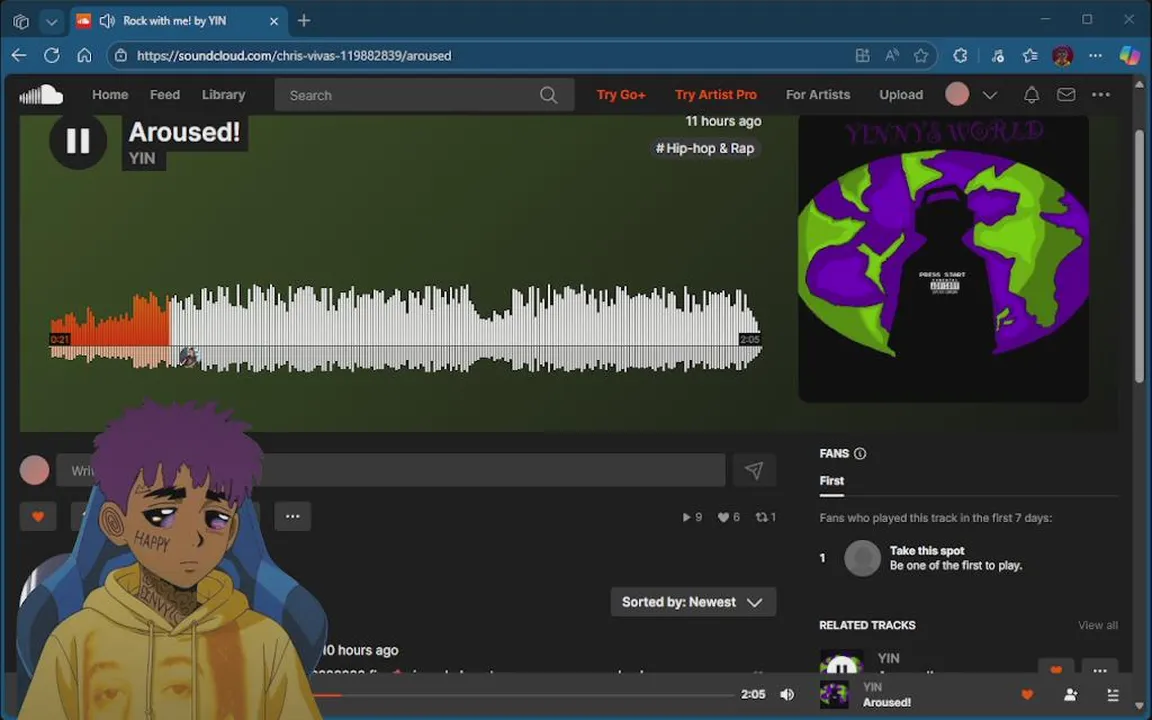Open the SoundCloud logo home link
The height and width of the screenshot is (720, 1152).
pos(41,95)
